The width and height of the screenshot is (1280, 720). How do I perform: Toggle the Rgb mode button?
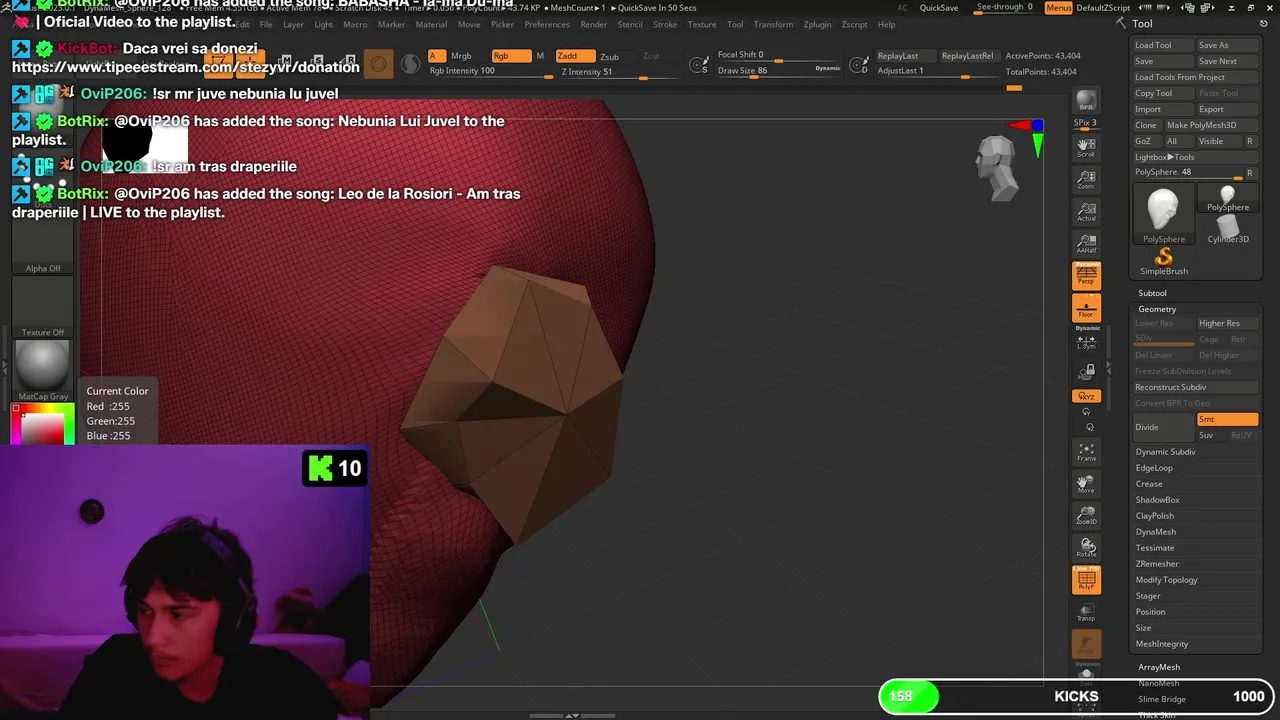coord(510,56)
